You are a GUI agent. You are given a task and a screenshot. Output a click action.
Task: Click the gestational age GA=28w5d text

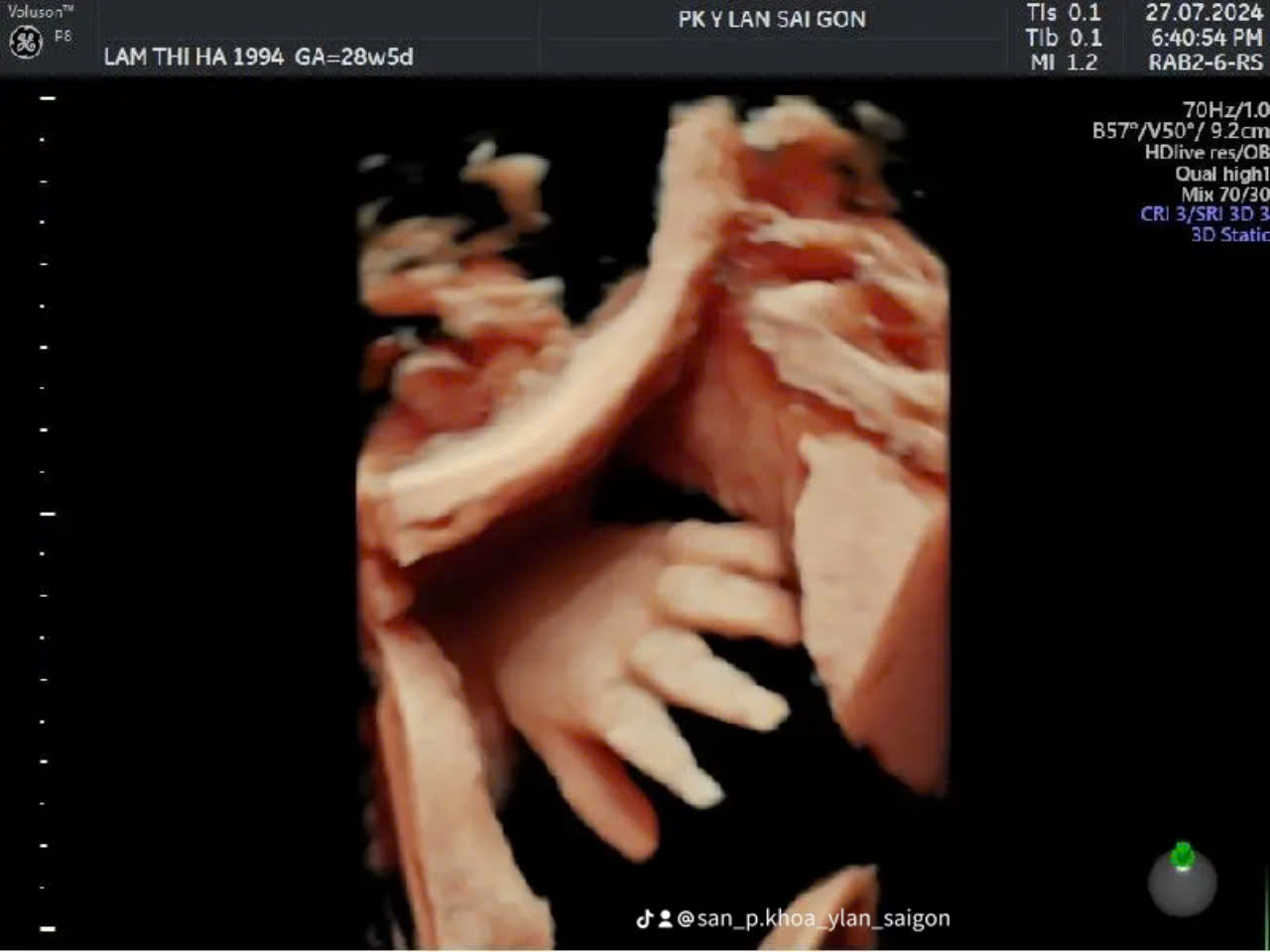pyautogui.click(x=354, y=57)
